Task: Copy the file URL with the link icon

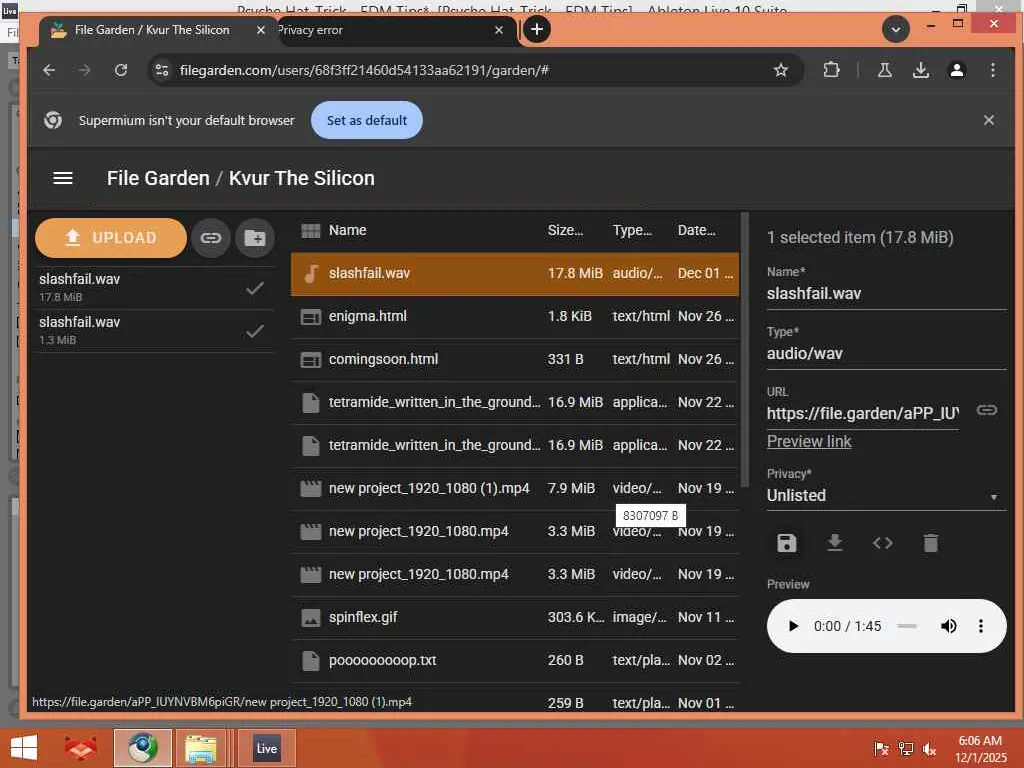Action: 986,410
